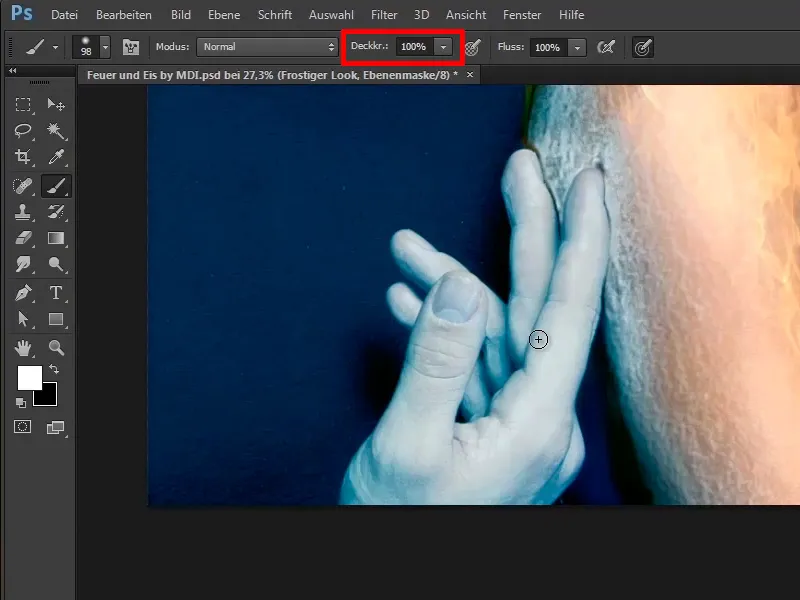Open the Datei menu
Viewport: 800px width, 600px height.
point(64,15)
